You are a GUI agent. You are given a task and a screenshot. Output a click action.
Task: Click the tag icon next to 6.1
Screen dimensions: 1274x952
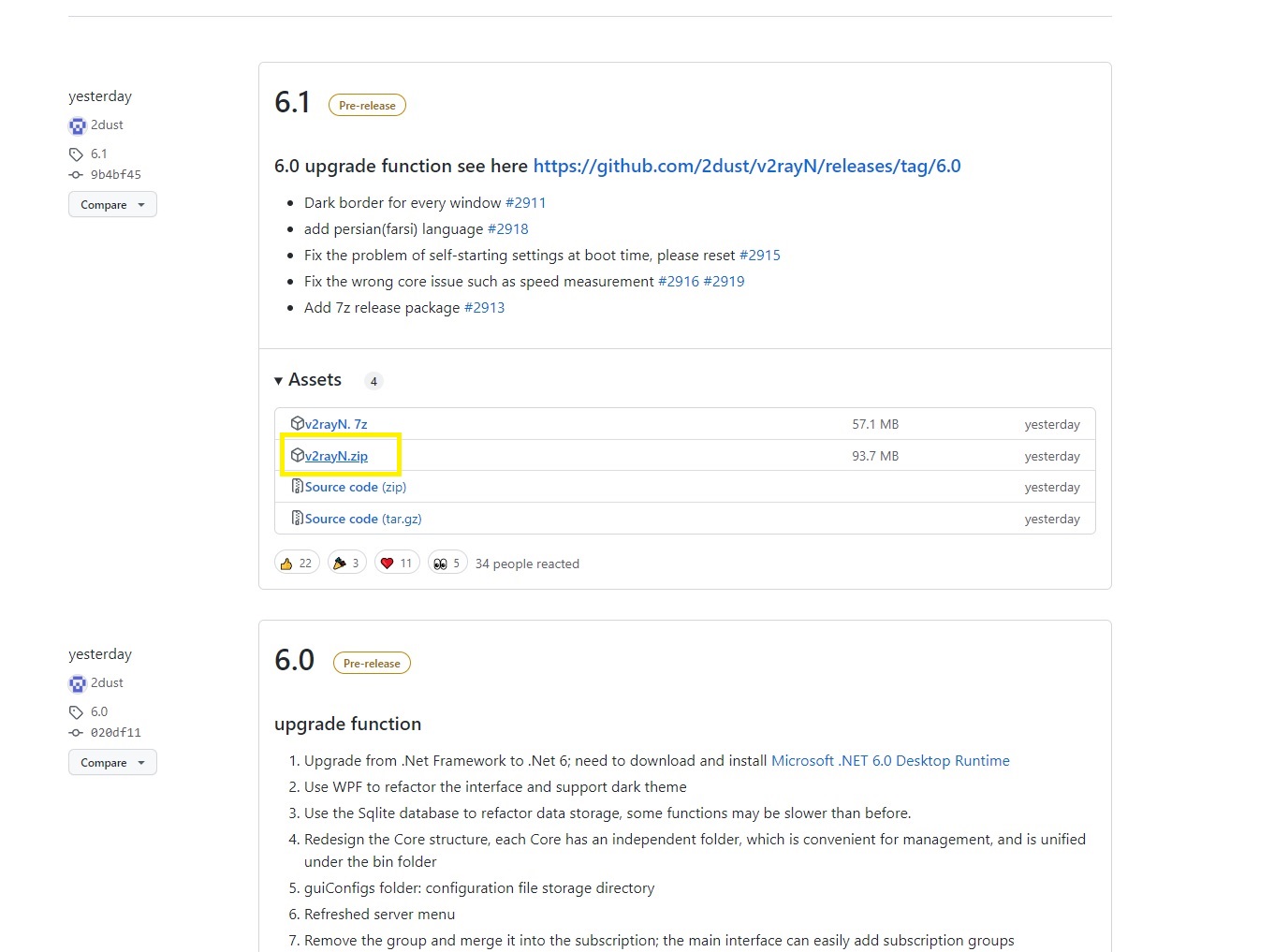click(76, 154)
